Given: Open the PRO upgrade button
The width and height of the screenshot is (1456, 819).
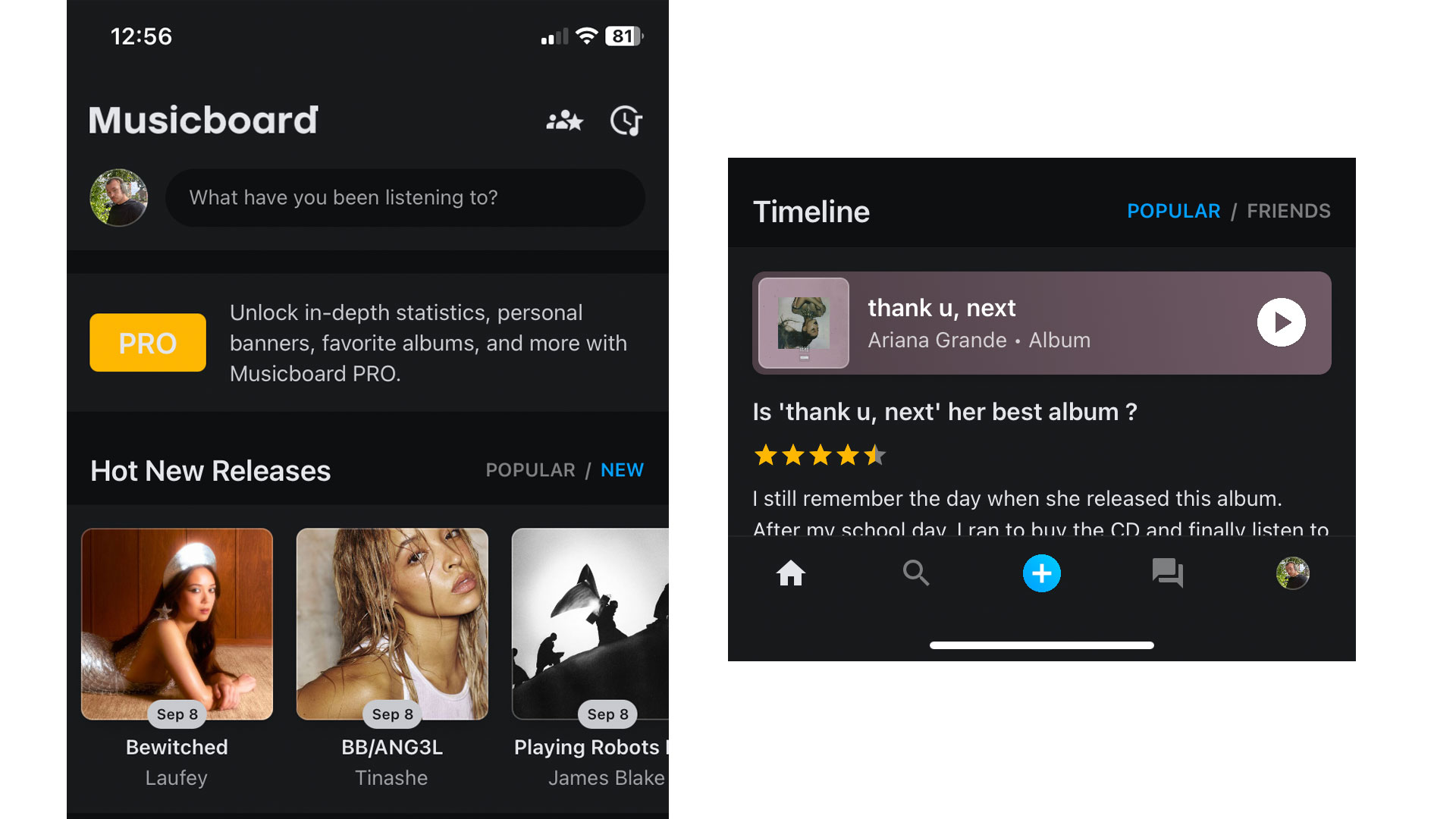Looking at the screenshot, I should [148, 343].
